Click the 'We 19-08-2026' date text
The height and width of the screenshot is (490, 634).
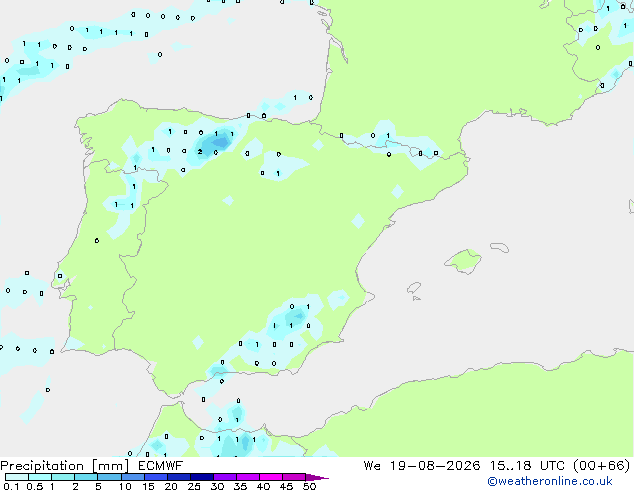[422, 465]
